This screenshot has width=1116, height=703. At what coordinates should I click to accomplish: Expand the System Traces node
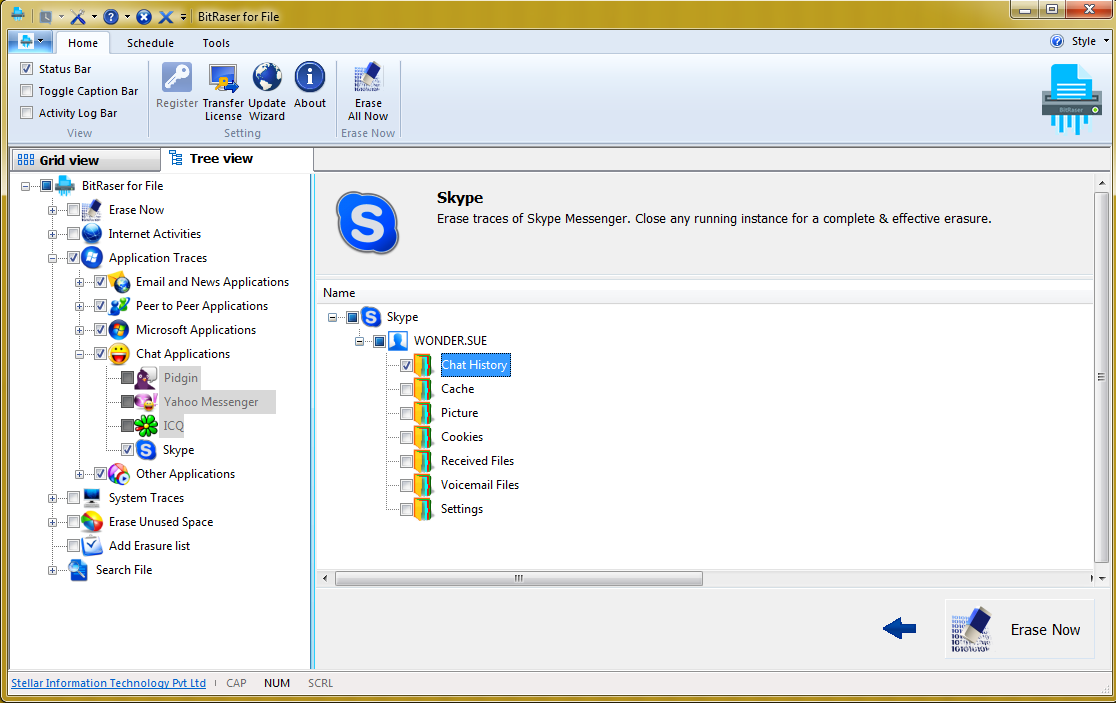point(53,498)
